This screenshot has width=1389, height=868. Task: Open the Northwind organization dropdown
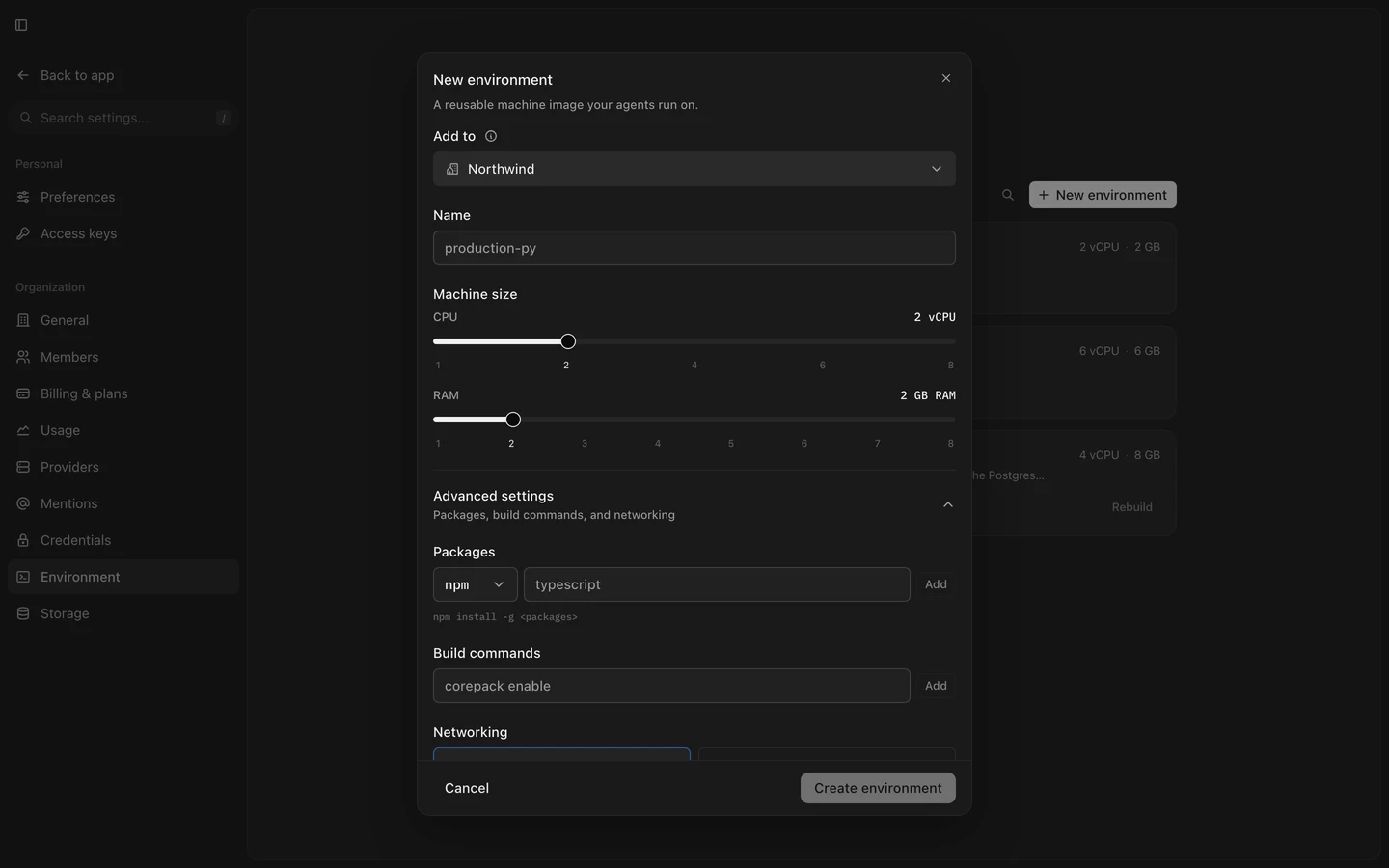[x=694, y=169]
